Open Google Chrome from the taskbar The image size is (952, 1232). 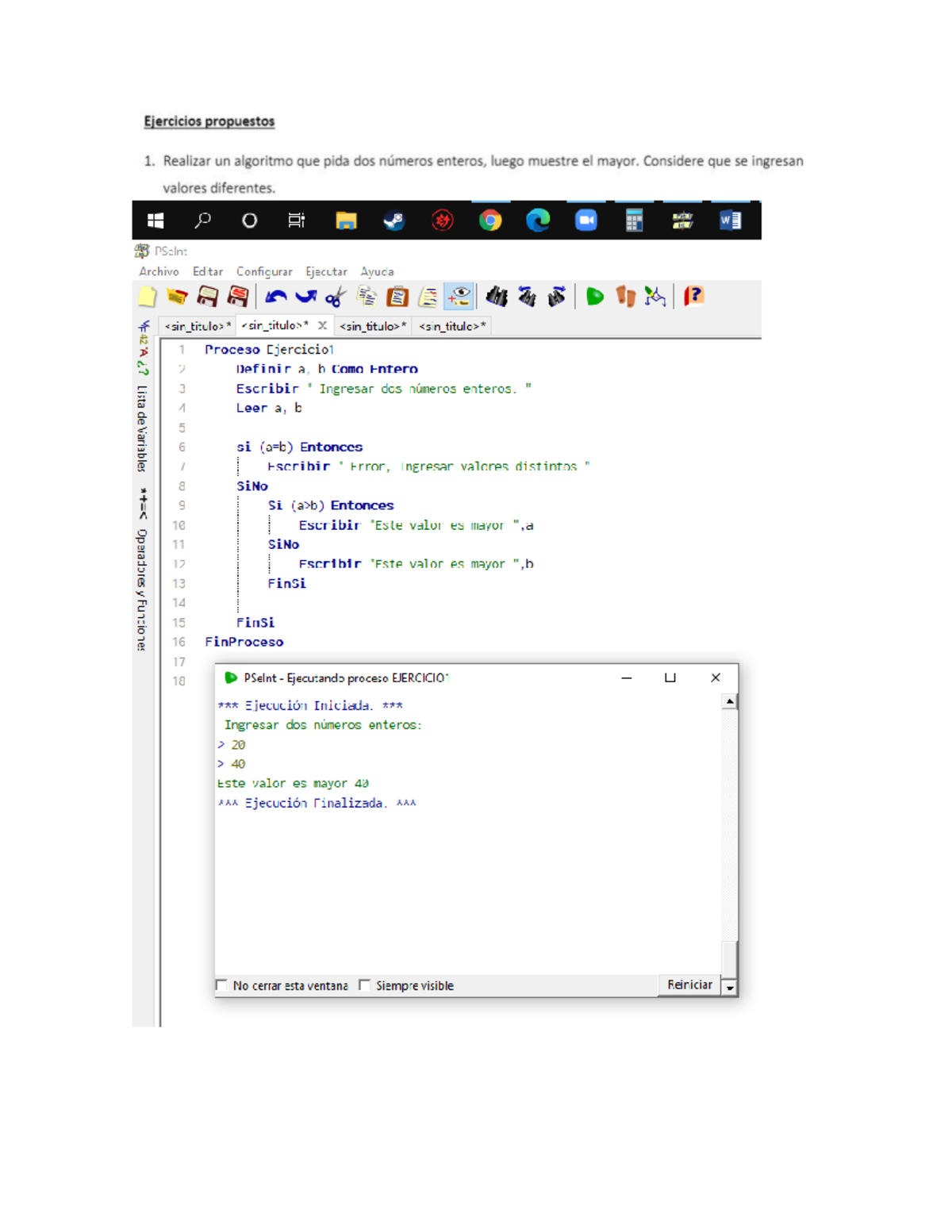pyautogui.click(x=490, y=221)
